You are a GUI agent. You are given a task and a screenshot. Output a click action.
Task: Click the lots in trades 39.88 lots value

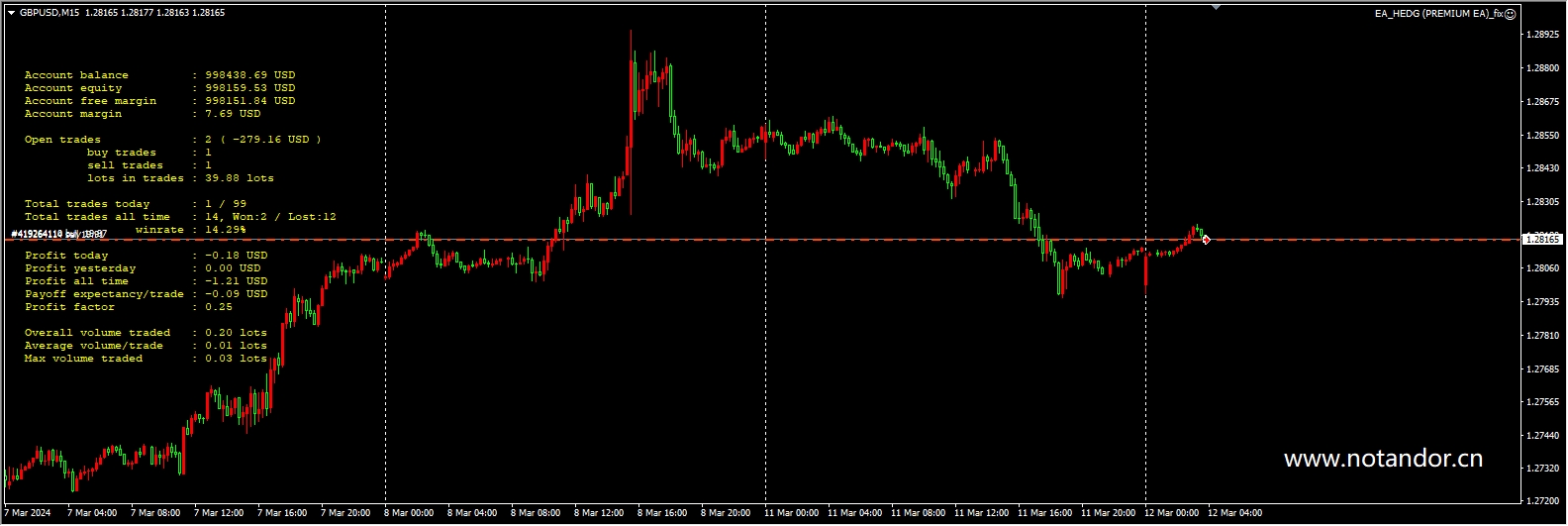(x=240, y=178)
